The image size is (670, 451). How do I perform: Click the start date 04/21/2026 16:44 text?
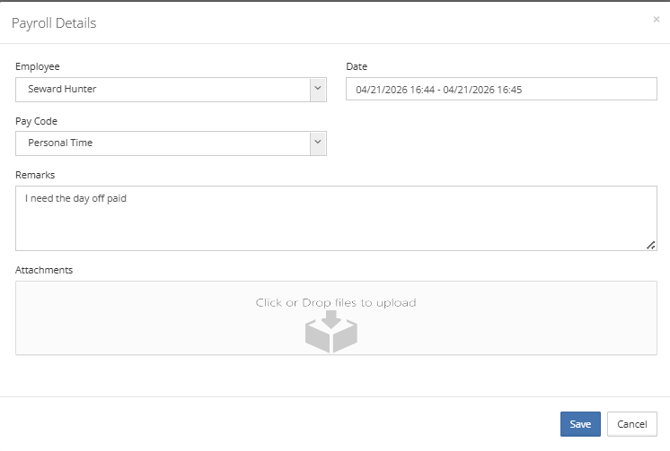coord(395,90)
